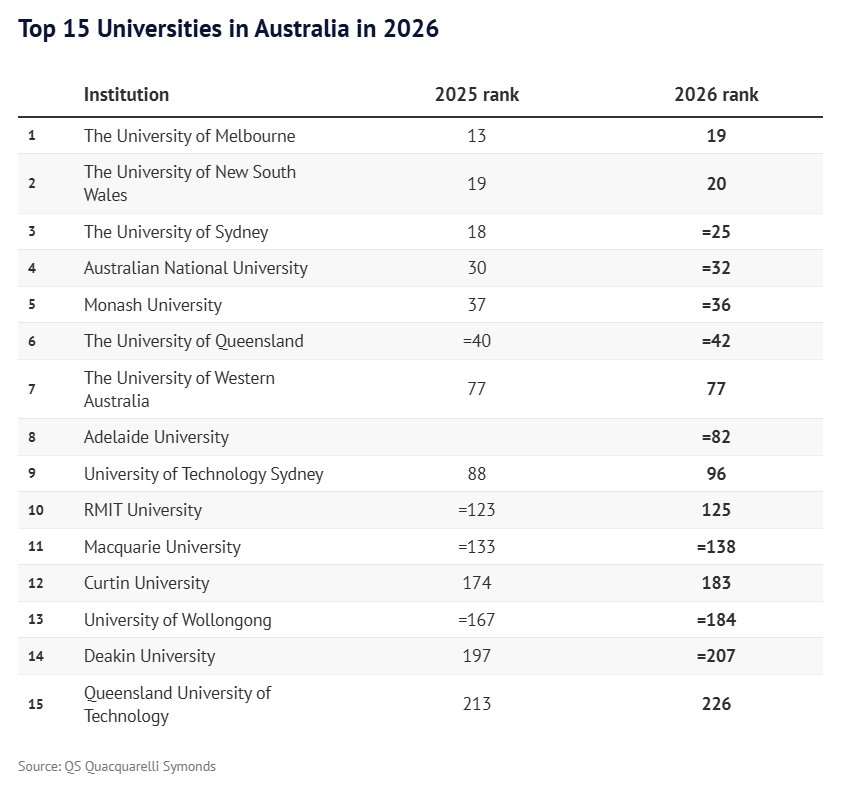The image size is (852, 787).
Task: Select University of Technology Sydney row
Action: [203, 474]
